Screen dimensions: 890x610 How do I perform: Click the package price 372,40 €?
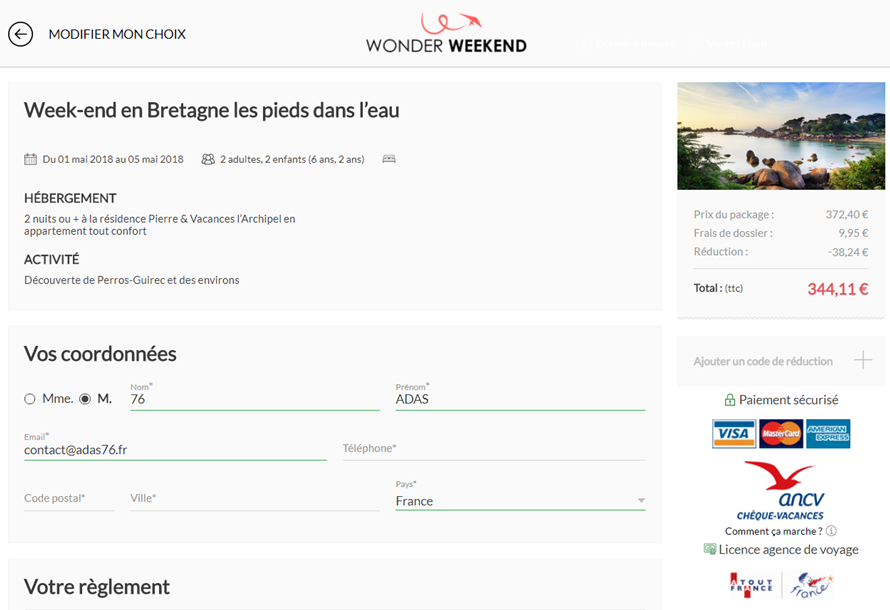click(847, 214)
